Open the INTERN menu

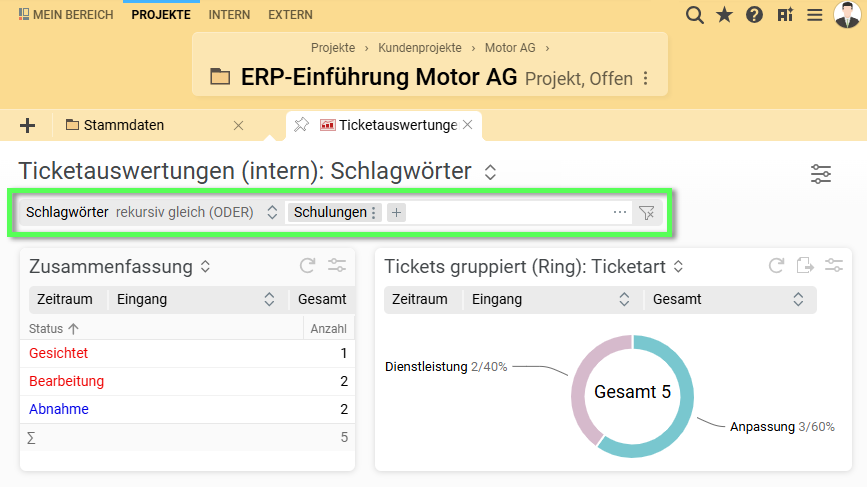click(x=229, y=15)
